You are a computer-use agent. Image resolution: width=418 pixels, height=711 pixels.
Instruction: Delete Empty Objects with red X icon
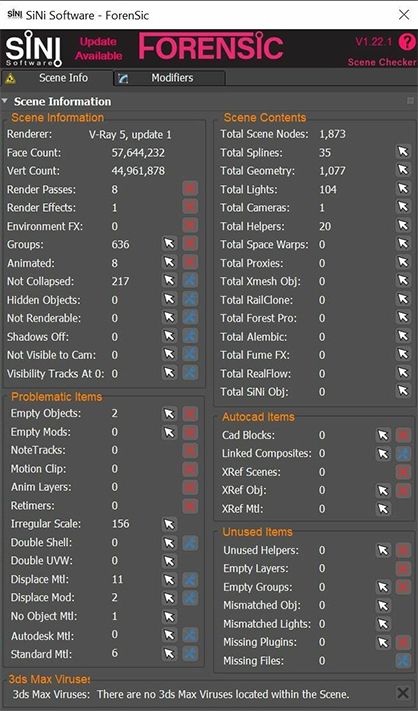[190, 413]
